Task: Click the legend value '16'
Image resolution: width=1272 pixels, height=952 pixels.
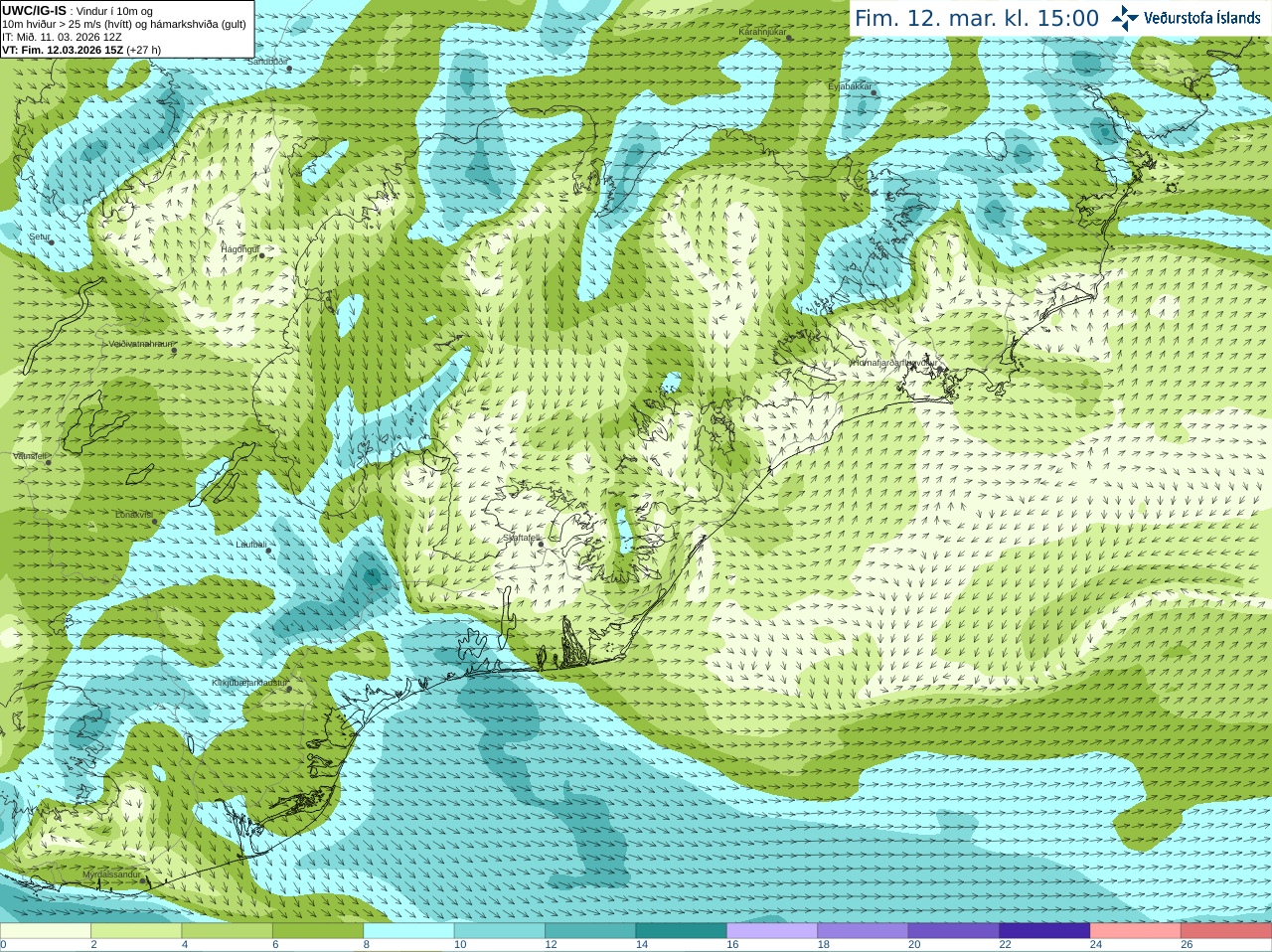Action: (x=732, y=945)
